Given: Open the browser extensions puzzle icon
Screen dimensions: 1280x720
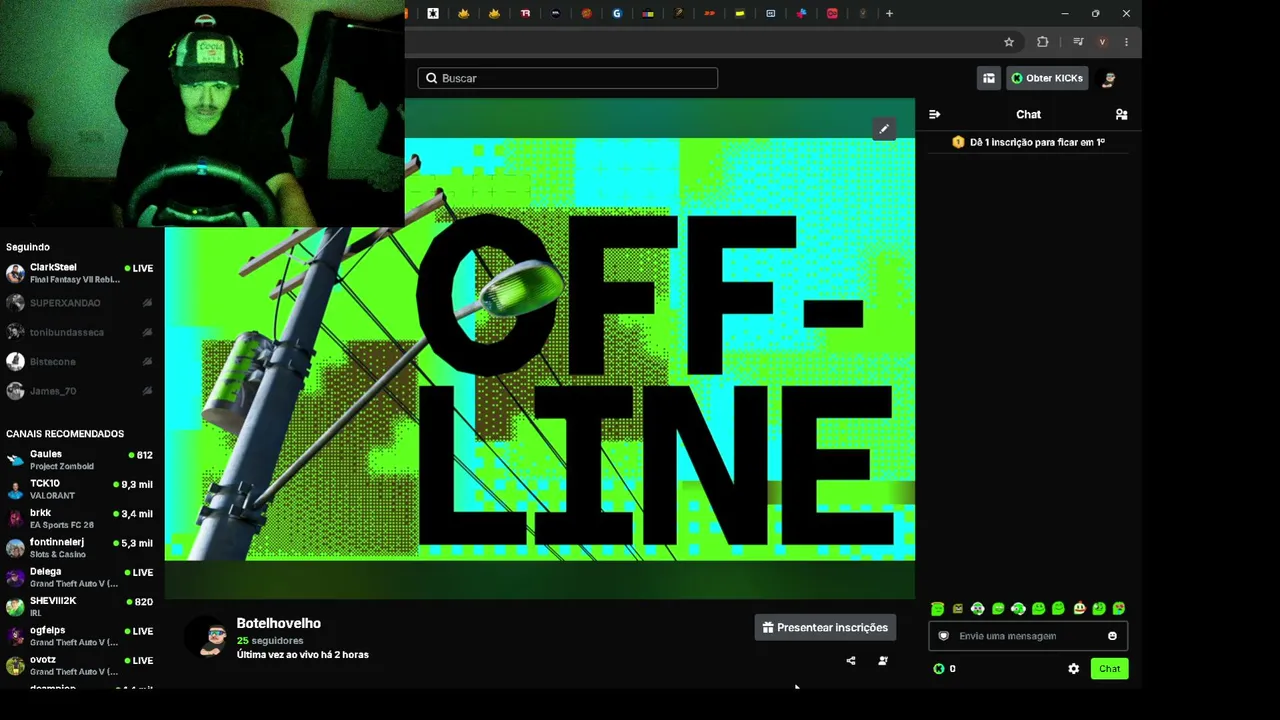Looking at the screenshot, I should pyautogui.click(x=1042, y=42).
